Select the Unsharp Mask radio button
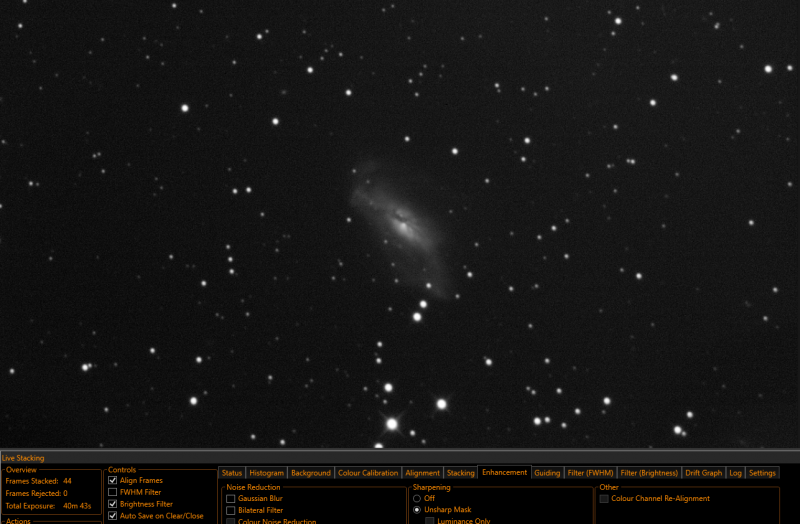 click(417, 510)
